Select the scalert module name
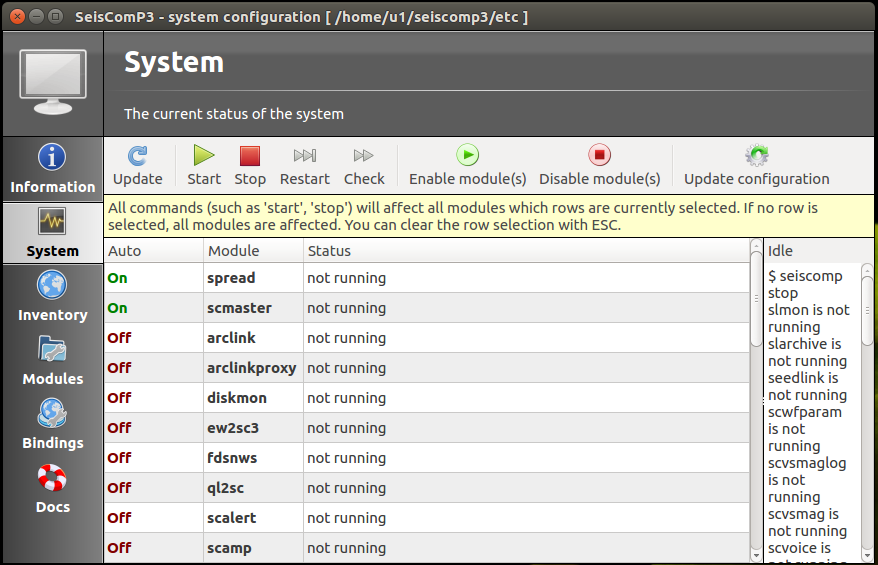878x565 pixels. [x=231, y=518]
